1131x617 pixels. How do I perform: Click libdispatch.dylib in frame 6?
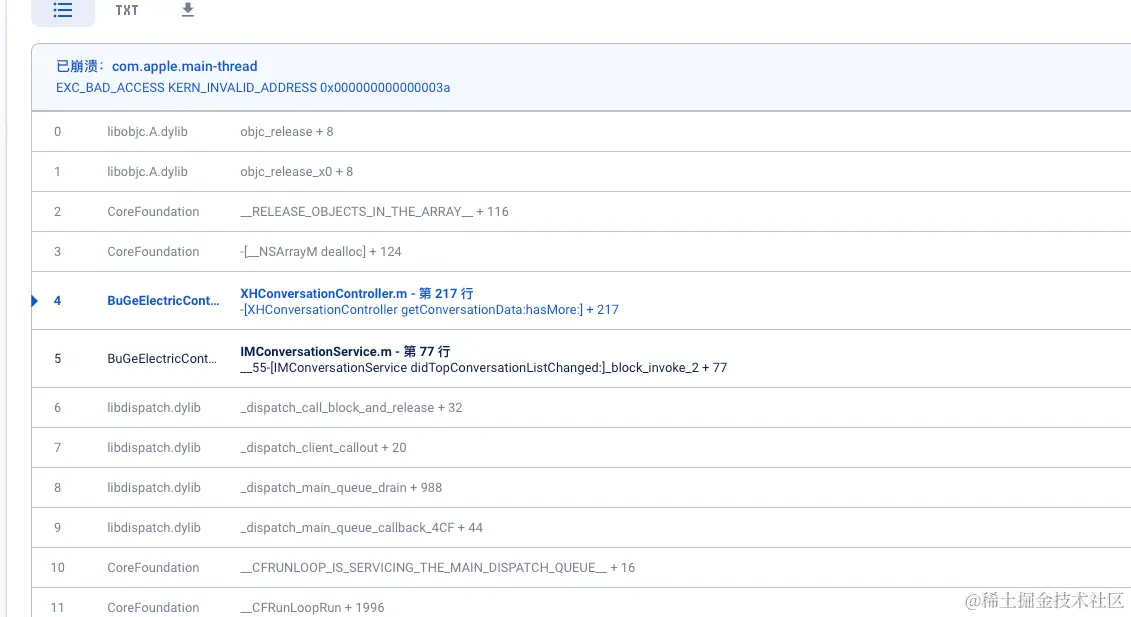[154, 408]
